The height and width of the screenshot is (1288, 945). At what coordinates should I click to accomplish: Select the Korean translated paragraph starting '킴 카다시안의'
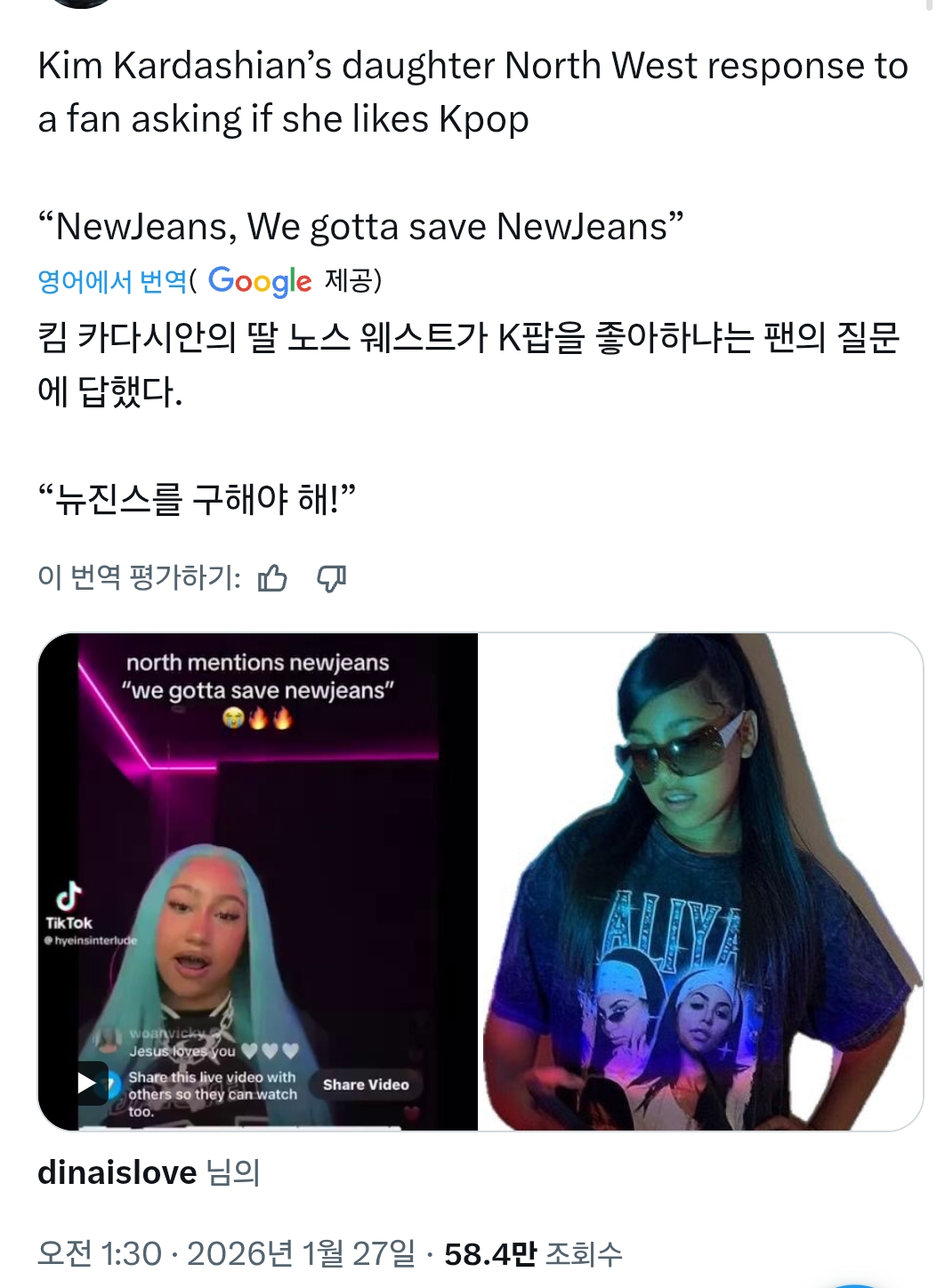[468, 364]
